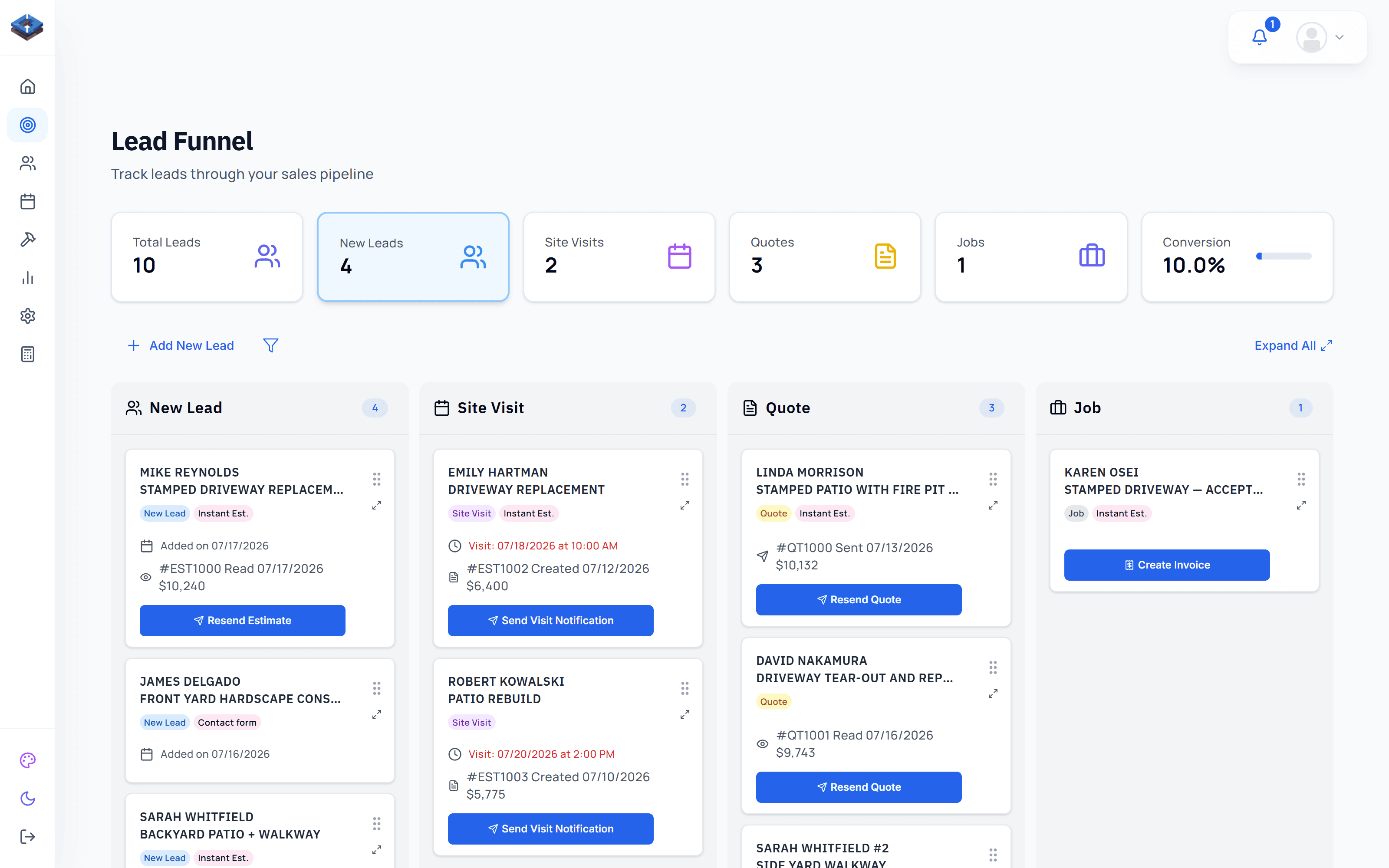Expand the David Nakamura quote card

pyautogui.click(x=993, y=694)
